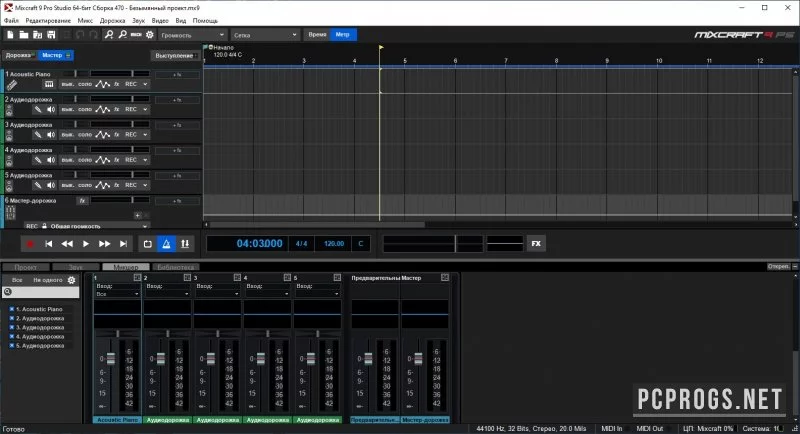Open the Дорожка add-track button
The width and height of the screenshot is (800, 434).
[x=19, y=55]
